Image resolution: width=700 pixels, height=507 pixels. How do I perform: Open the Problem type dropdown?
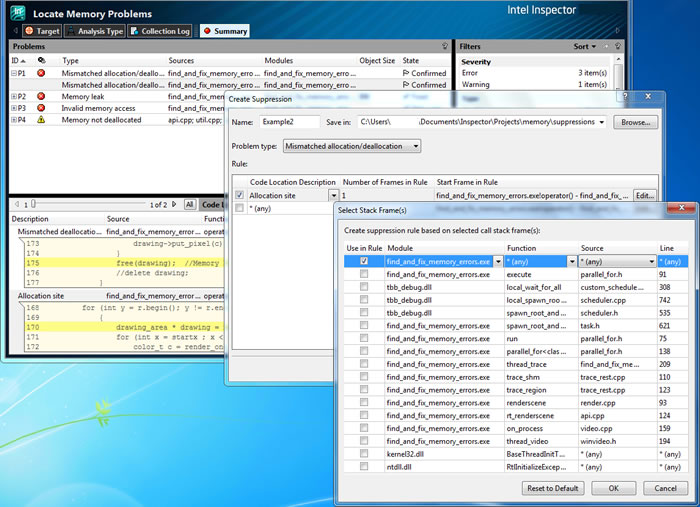click(x=350, y=146)
